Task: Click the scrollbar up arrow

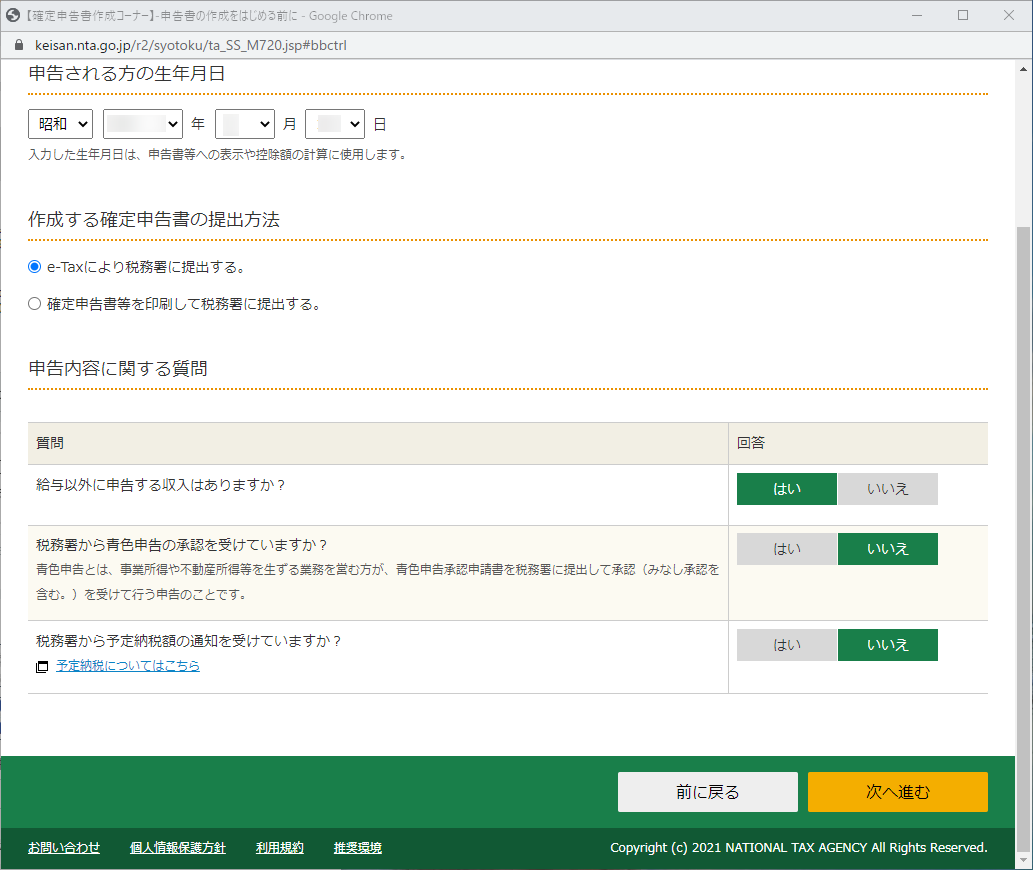Action: coord(1023,68)
